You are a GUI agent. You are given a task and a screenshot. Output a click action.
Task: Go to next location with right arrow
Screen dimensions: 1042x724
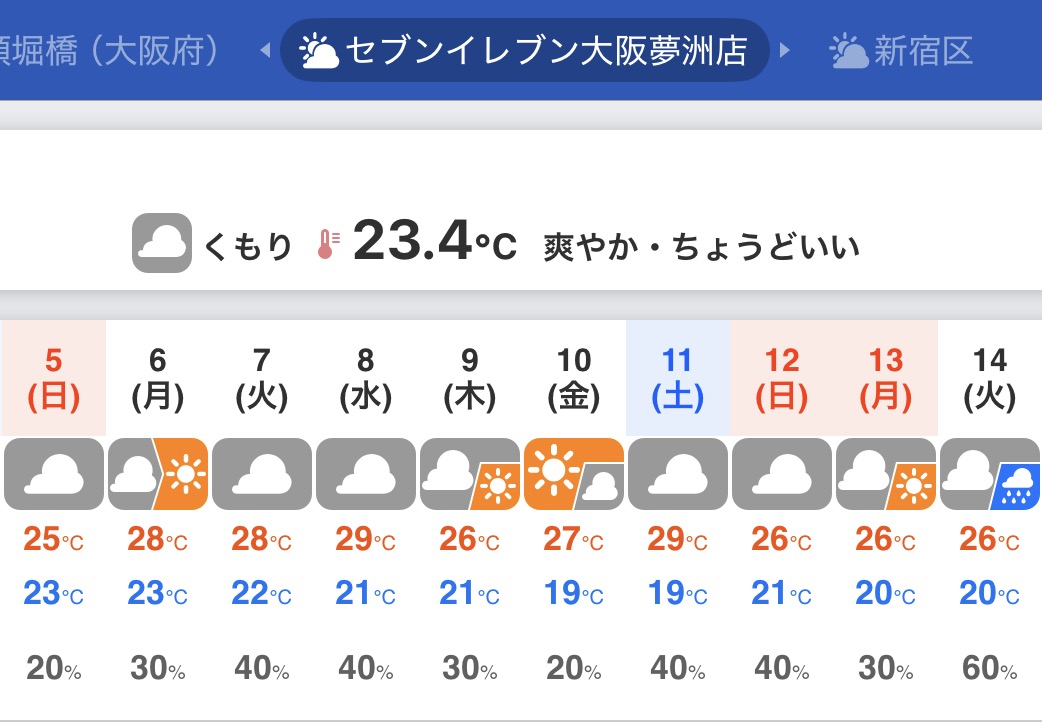point(785,50)
